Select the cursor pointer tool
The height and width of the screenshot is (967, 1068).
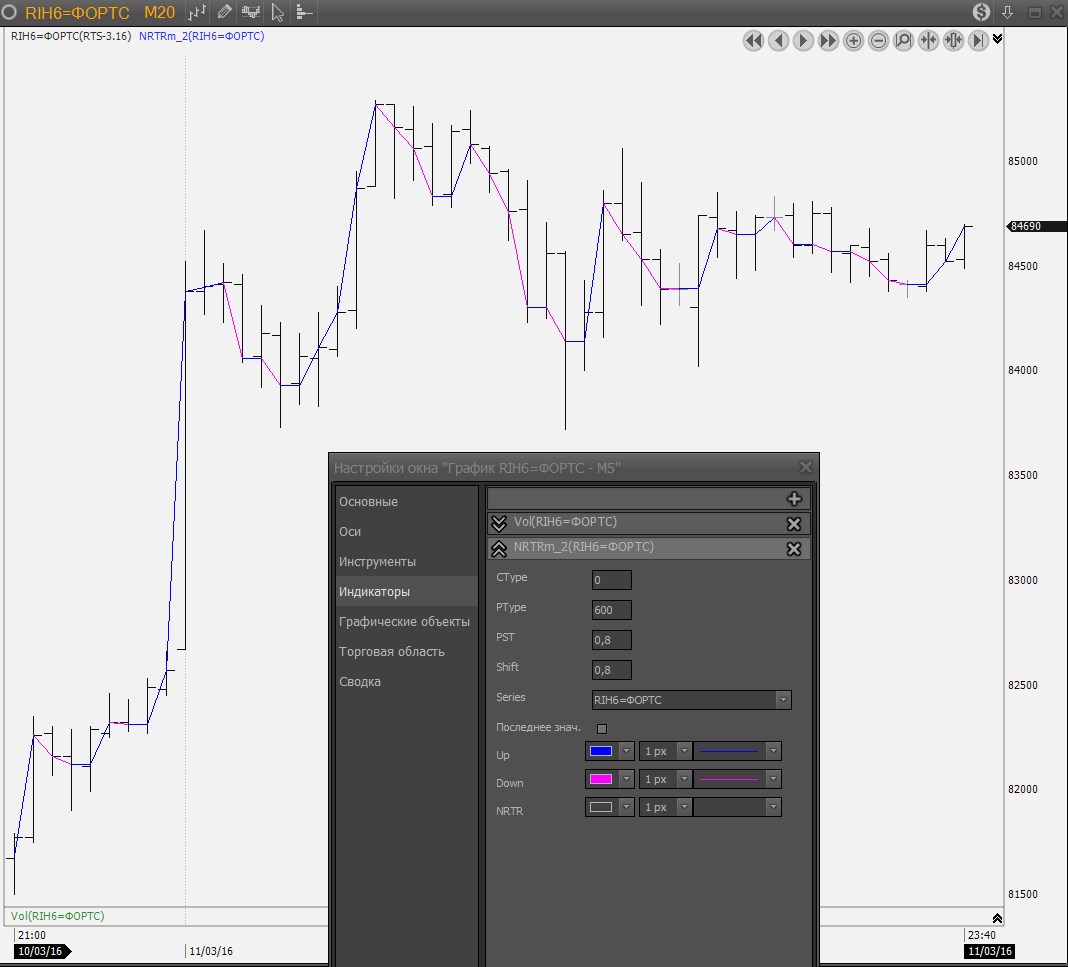[x=278, y=13]
